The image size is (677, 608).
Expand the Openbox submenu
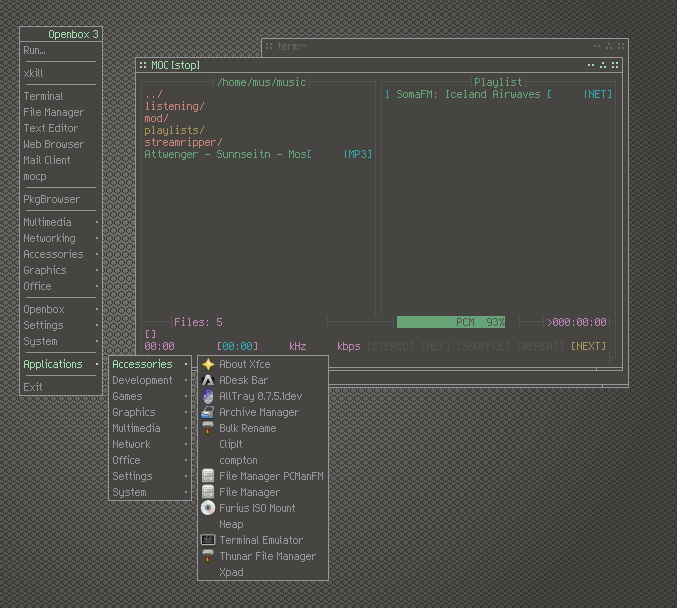coord(61,309)
